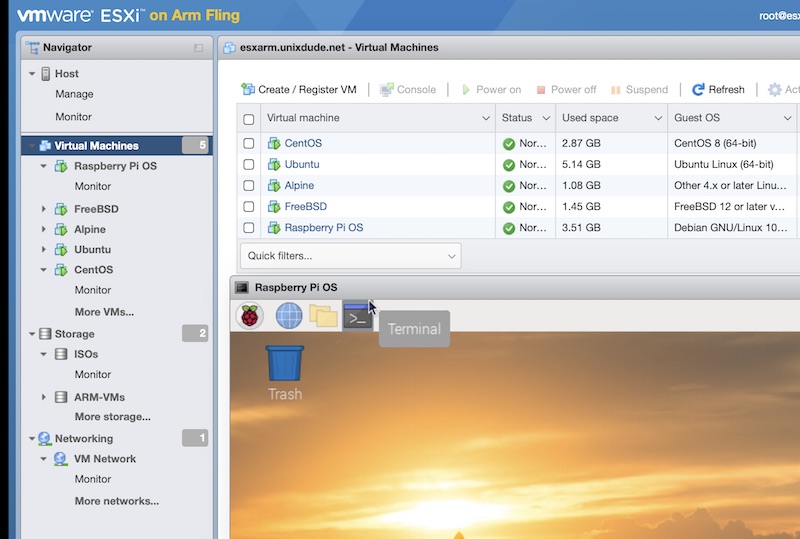The height and width of the screenshot is (539, 800).
Task: Open the FreeBSD link in VM table
Action: click(x=306, y=206)
